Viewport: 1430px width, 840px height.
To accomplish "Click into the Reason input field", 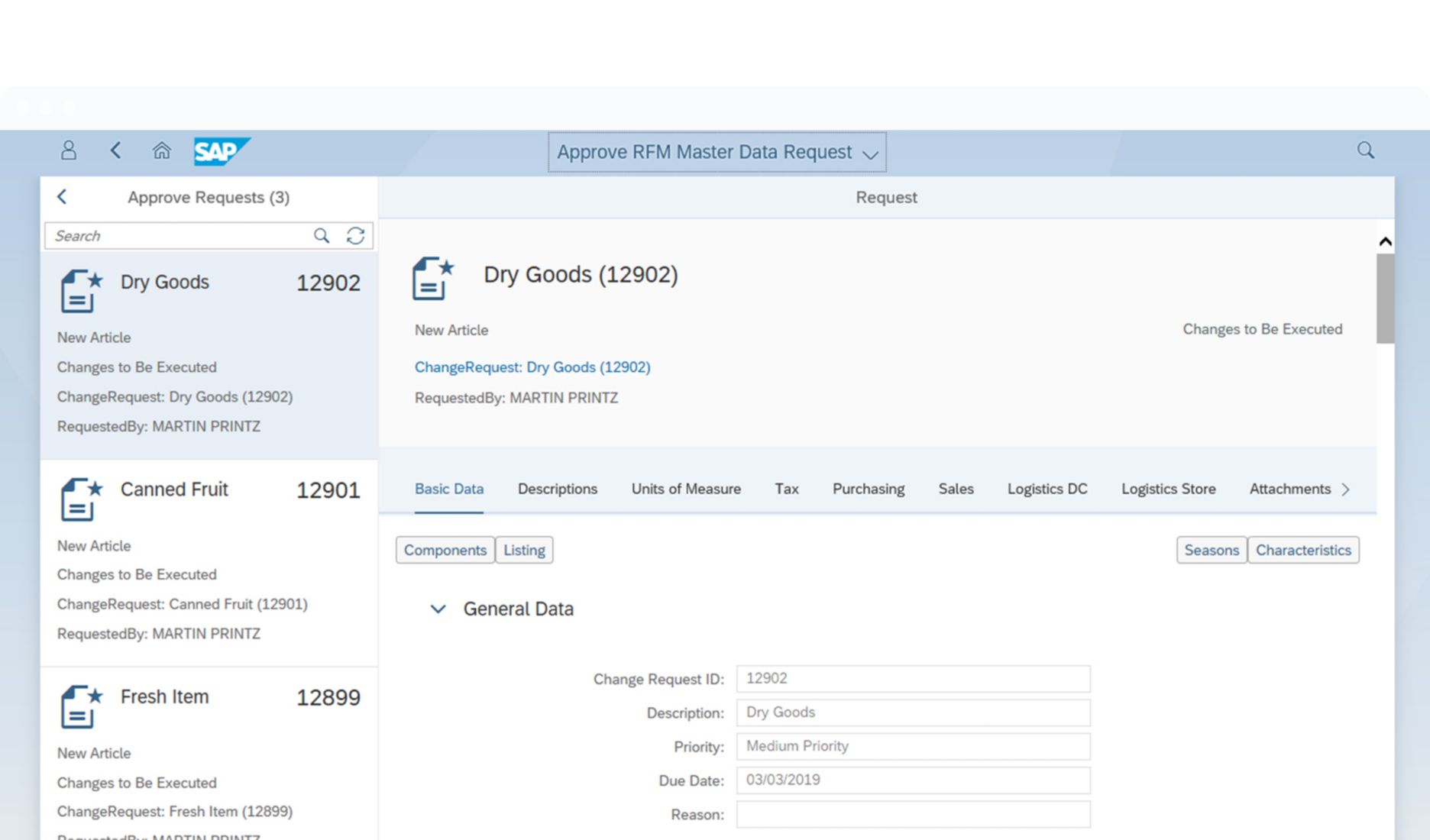I will [x=911, y=814].
